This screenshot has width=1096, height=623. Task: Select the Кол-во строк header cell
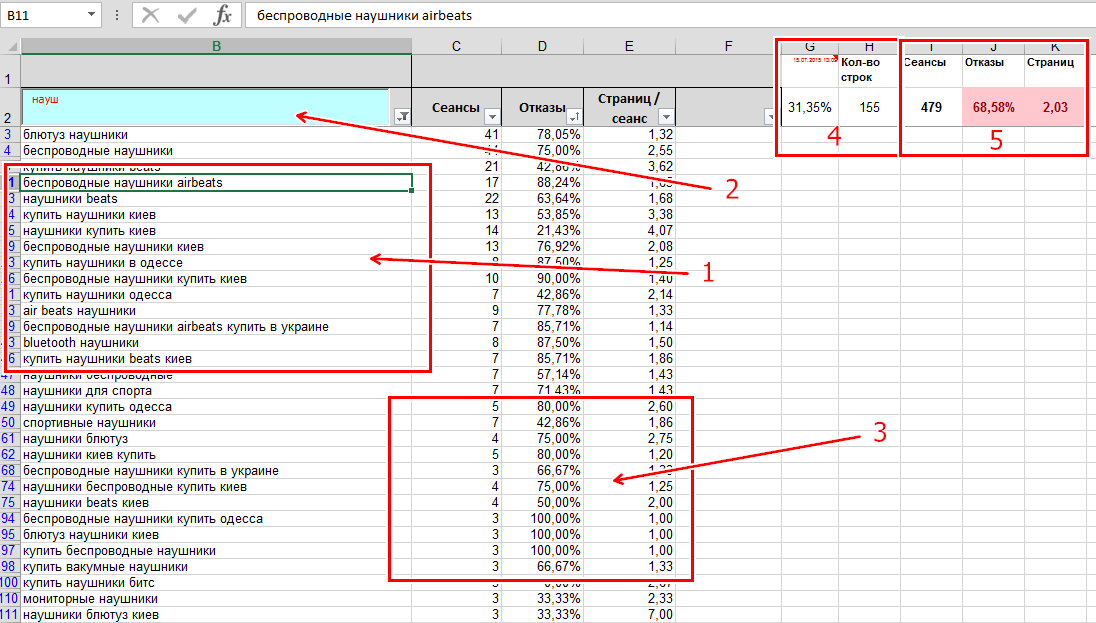pos(868,68)
